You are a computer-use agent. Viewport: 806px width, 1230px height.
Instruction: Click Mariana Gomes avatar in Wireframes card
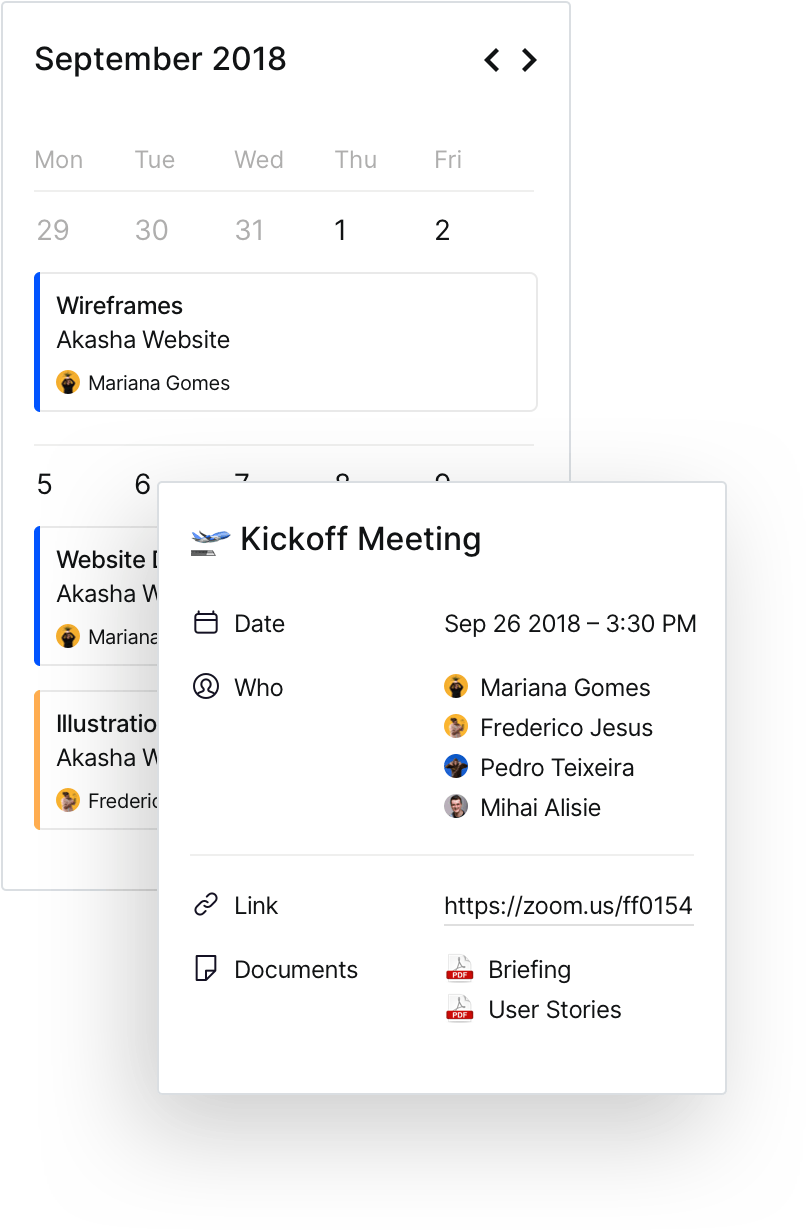tap(68, 382)
